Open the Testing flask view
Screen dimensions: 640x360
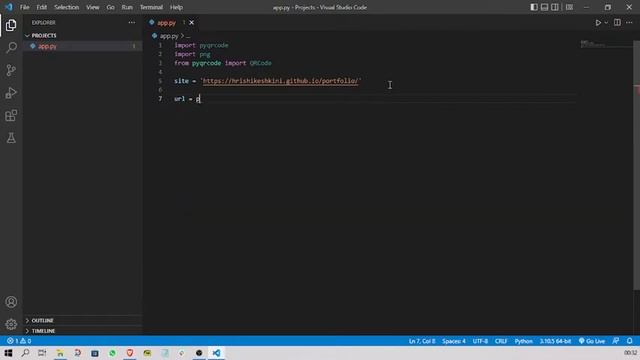[11, 138]
